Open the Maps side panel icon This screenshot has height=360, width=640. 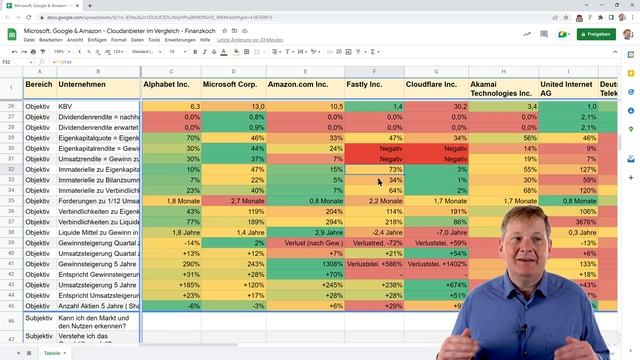coord(631,129)
